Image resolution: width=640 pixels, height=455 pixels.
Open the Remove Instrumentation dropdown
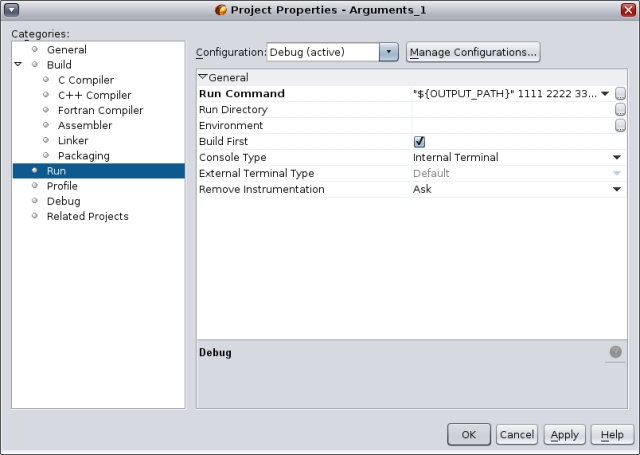(617, 190)
